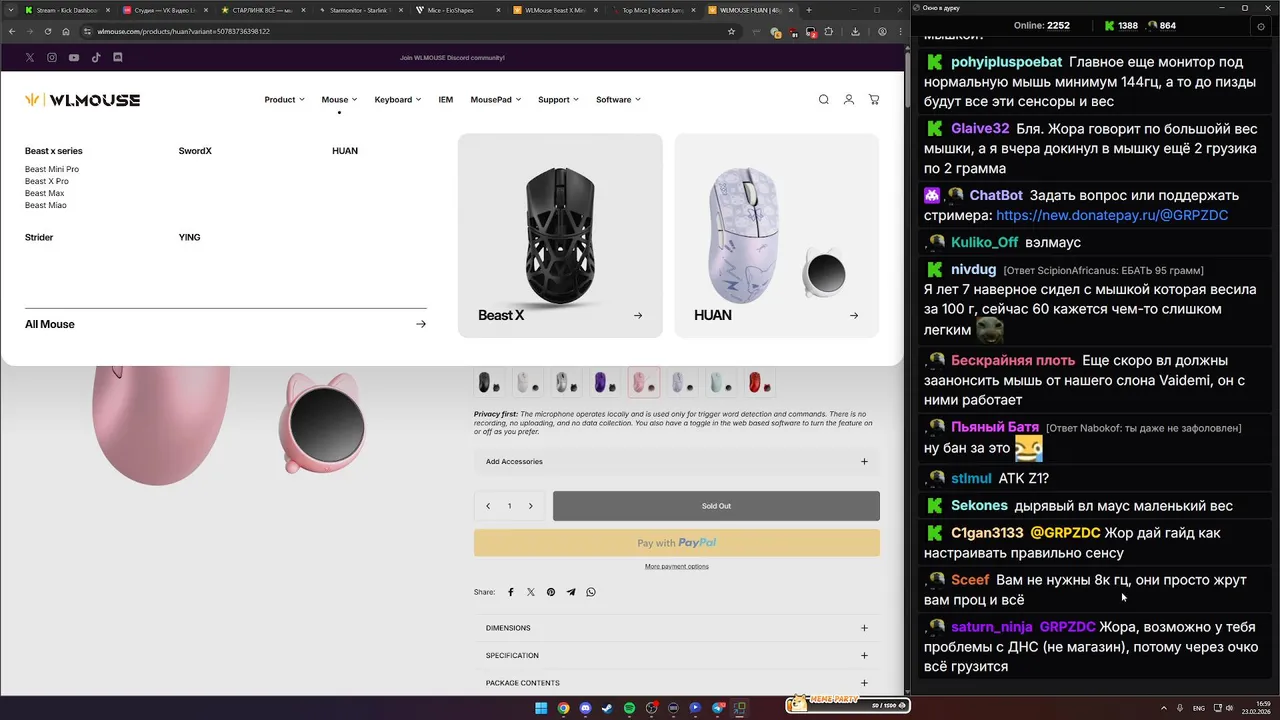Share product on X
The image size is (1280, 720).
click(x=531, y=592)
